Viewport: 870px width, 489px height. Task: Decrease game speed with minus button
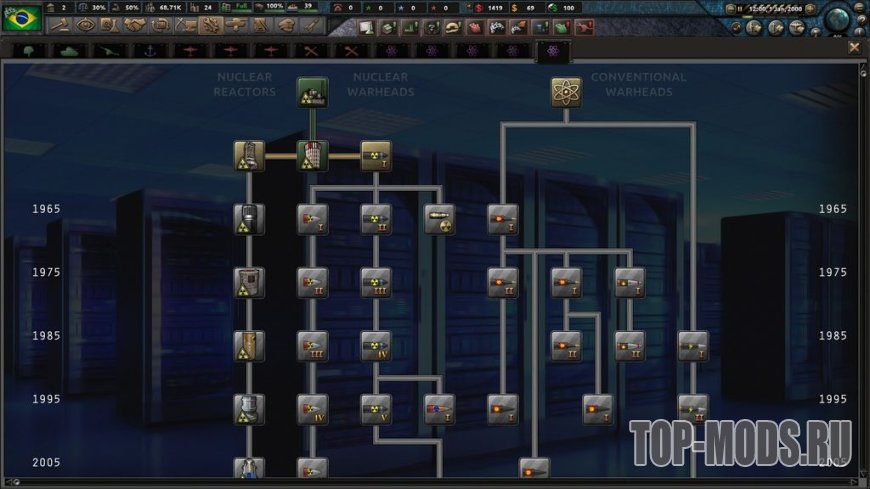pos(731,9)
